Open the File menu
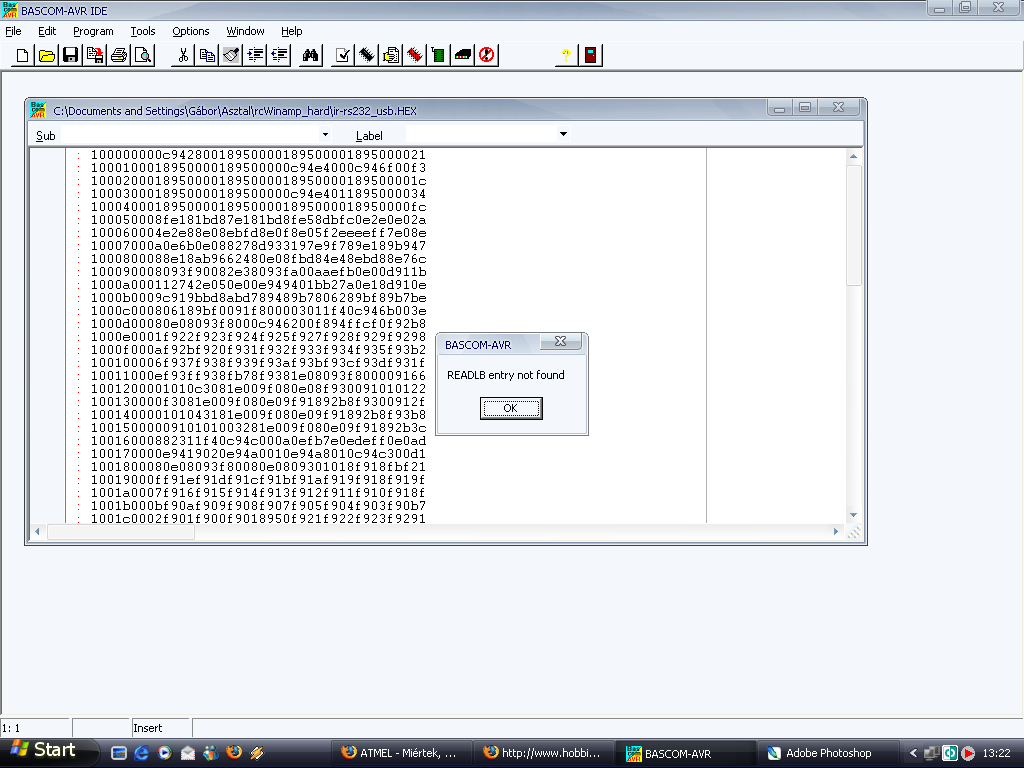Viewport: 1024px width, 768px height. coord(13,31)
